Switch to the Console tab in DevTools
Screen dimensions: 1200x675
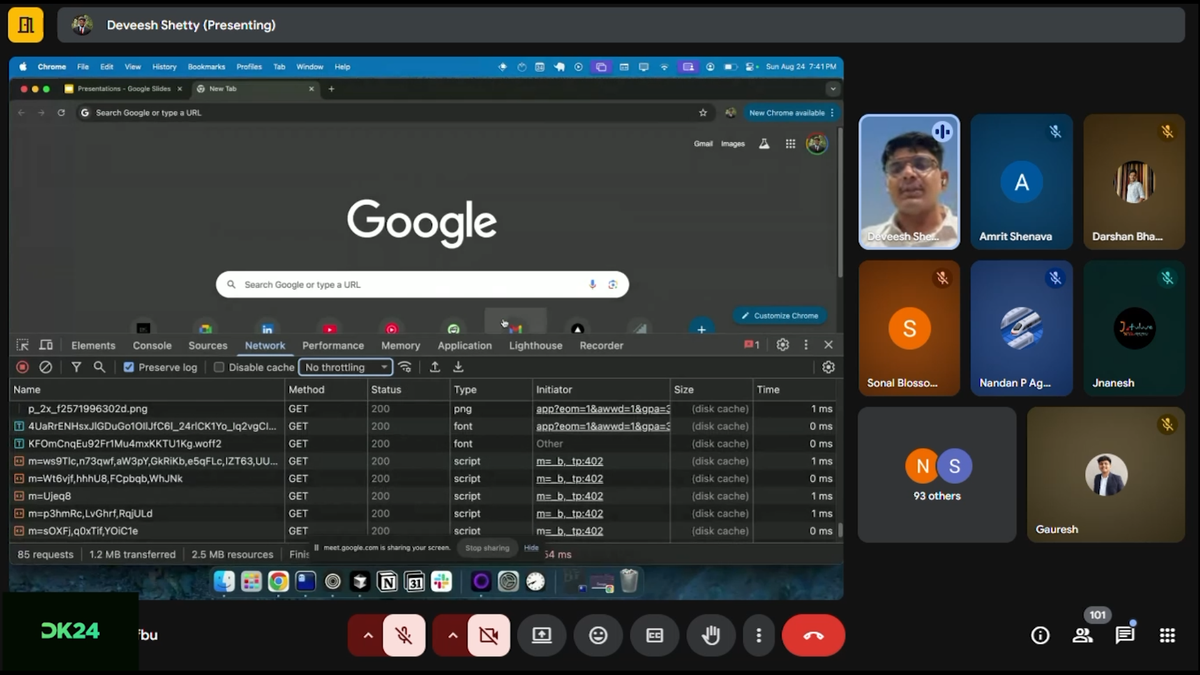(x=152, y=345)
